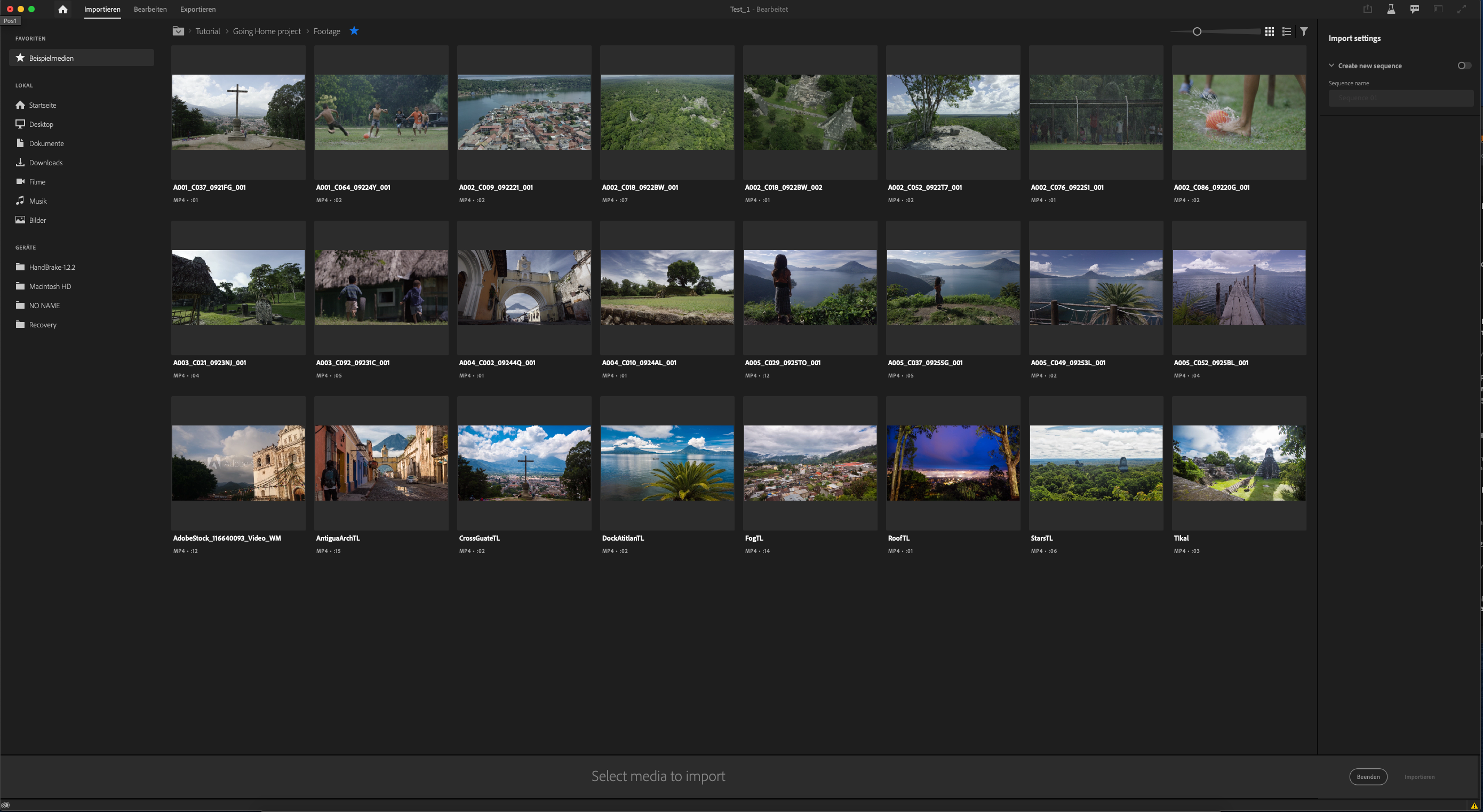Click the blue favorite star in breadcrumb
Screen dimensions: 1483x812
pos(354,31)
